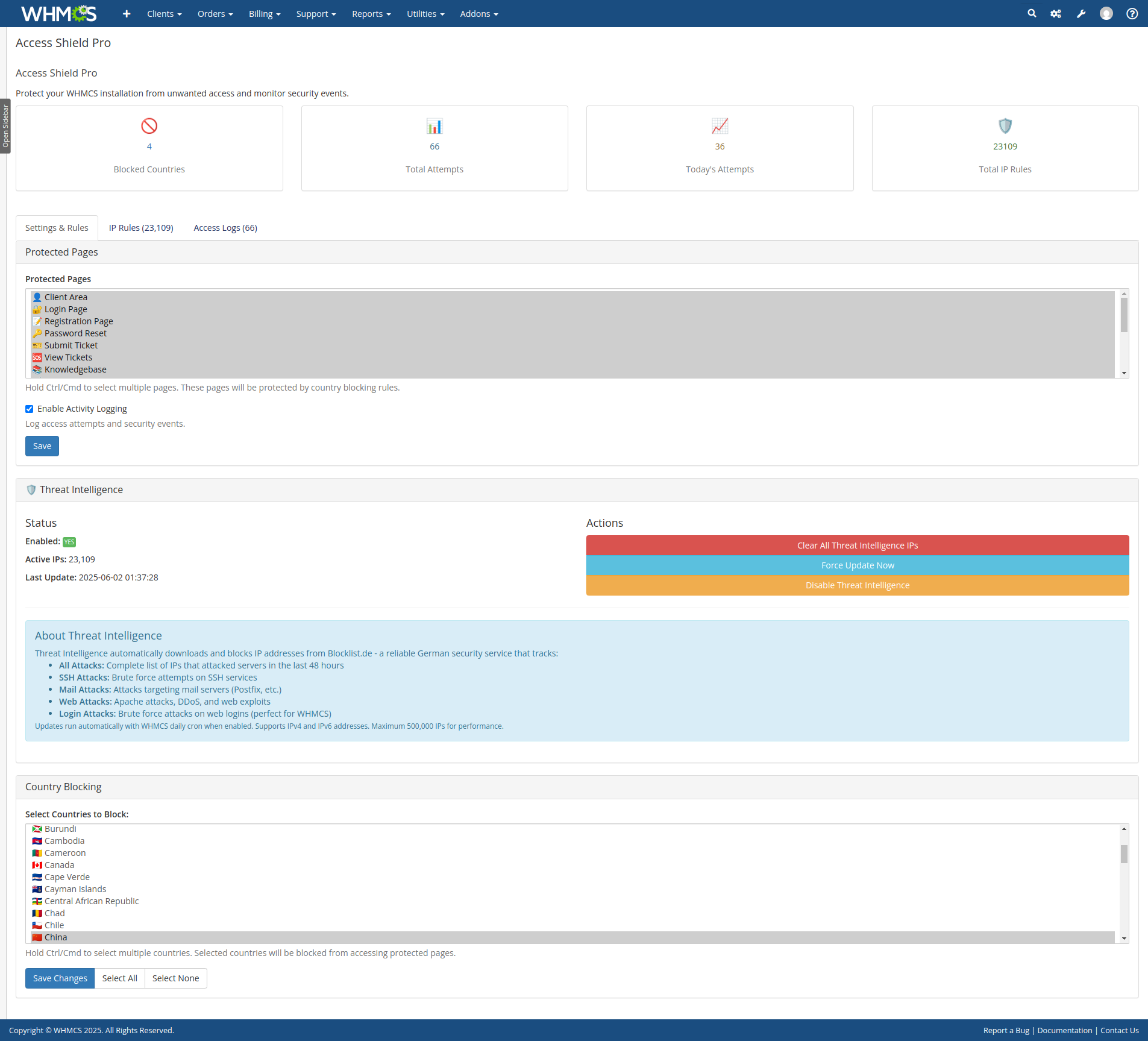Viewport: 1148px width, 1041px height.
Task: Open the Report a Bug link
Action: pyautogui.click(x=1006, y=1030)
